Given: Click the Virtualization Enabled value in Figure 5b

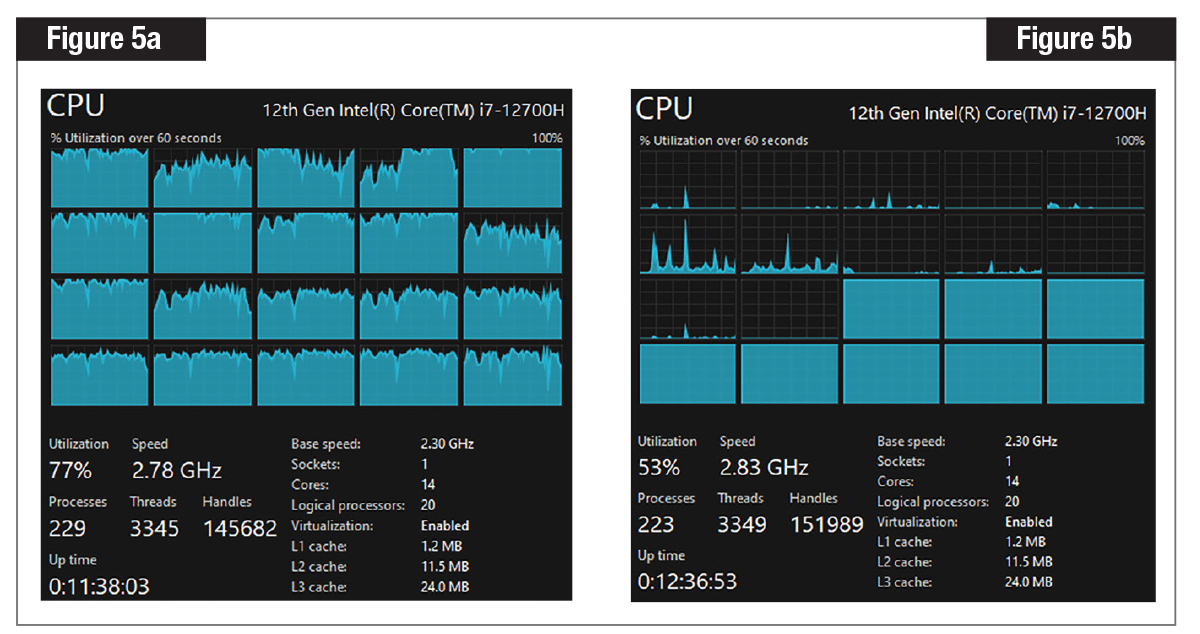Looking at the screenshot, I should coord(1028,521).
